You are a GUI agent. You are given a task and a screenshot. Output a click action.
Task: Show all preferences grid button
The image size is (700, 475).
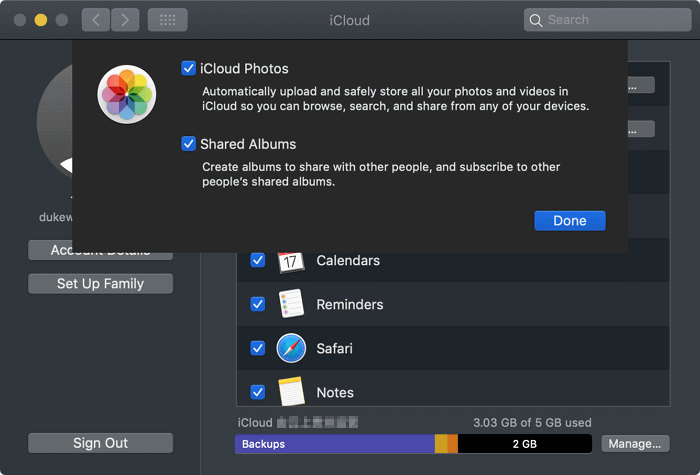(167, 20)
